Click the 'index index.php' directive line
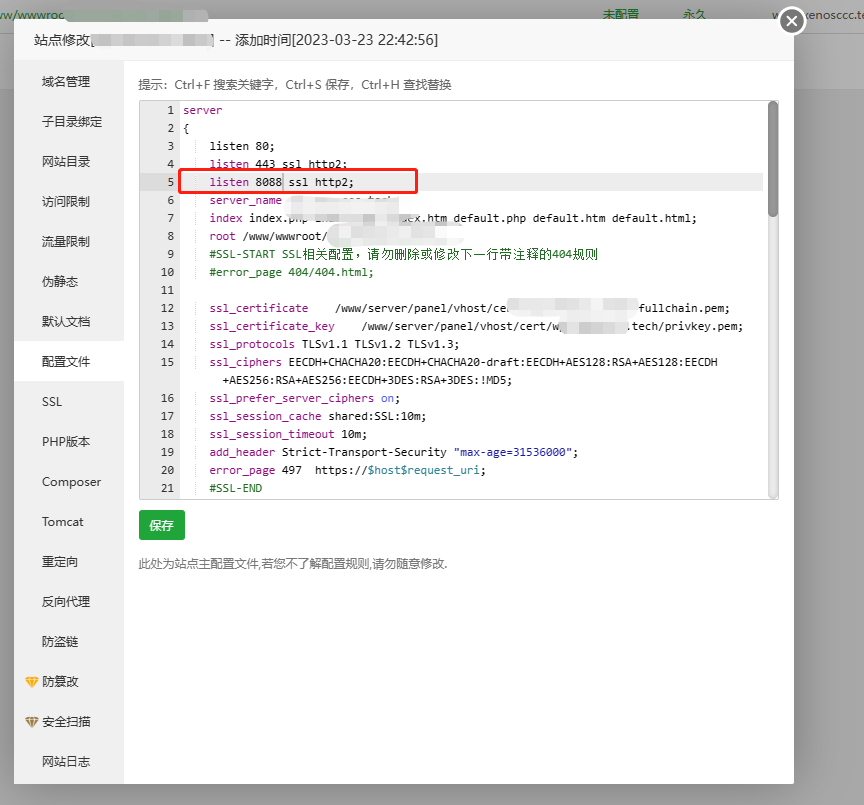The image size is (864, 805). (452, 218)
